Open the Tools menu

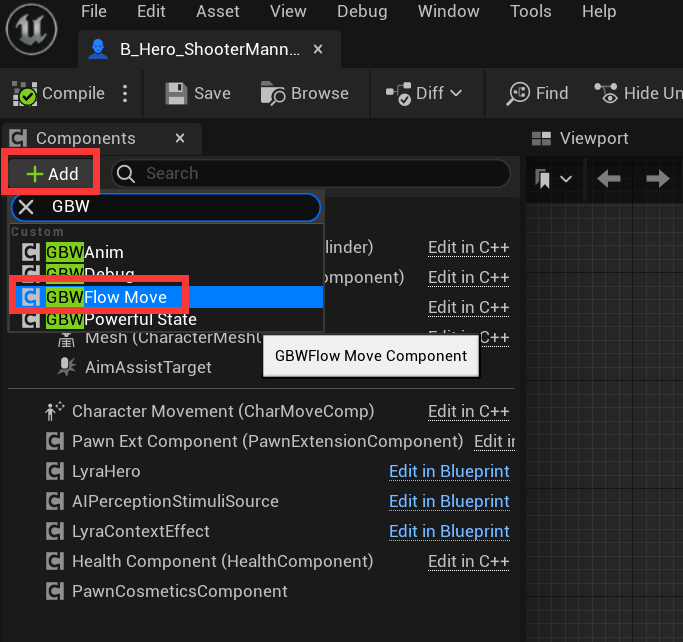531,11
